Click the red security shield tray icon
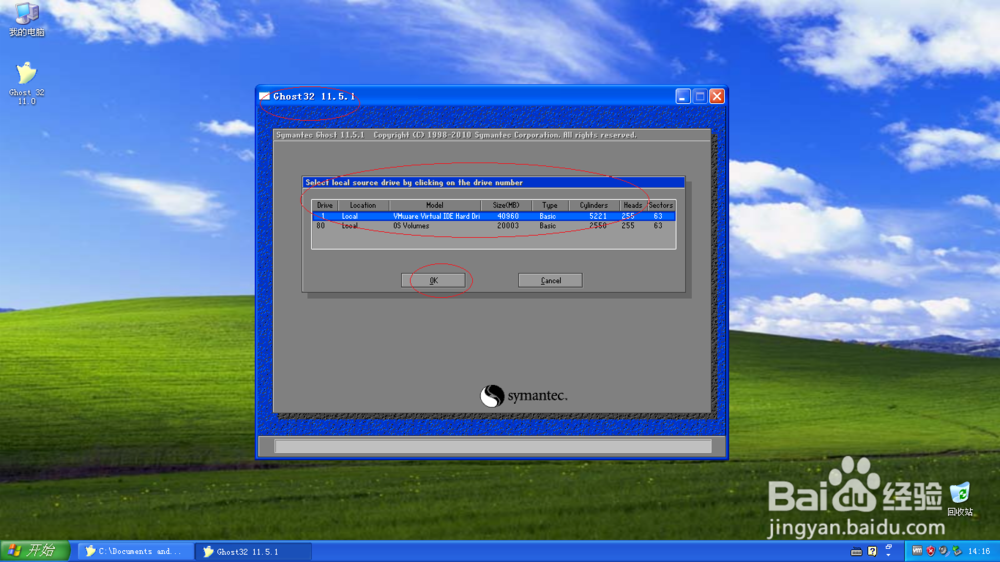This screenshot has width=1000, height=562. (930, 551)
